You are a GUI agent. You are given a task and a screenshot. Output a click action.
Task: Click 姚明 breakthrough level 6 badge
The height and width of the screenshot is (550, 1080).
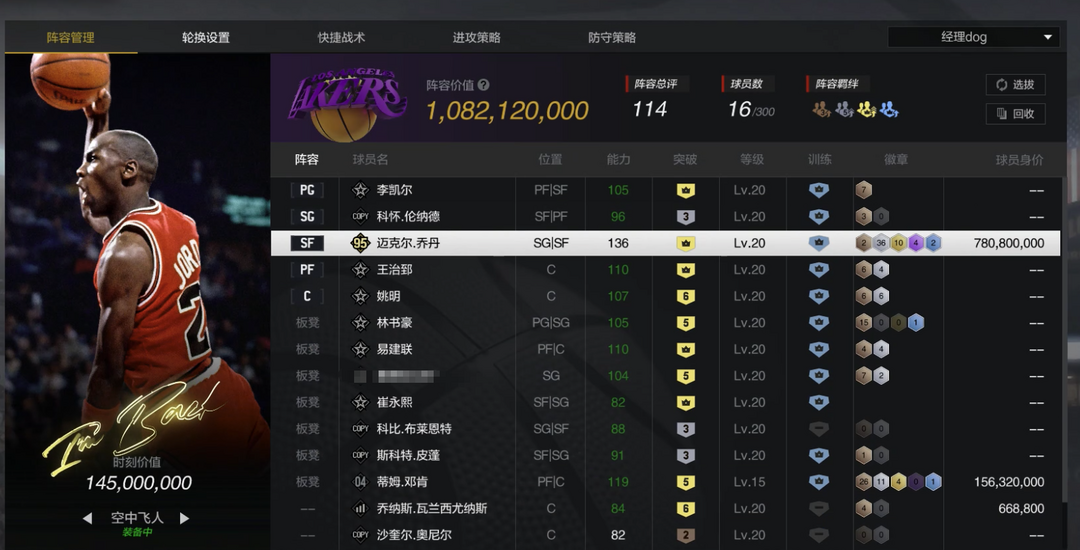pos(685,297)
